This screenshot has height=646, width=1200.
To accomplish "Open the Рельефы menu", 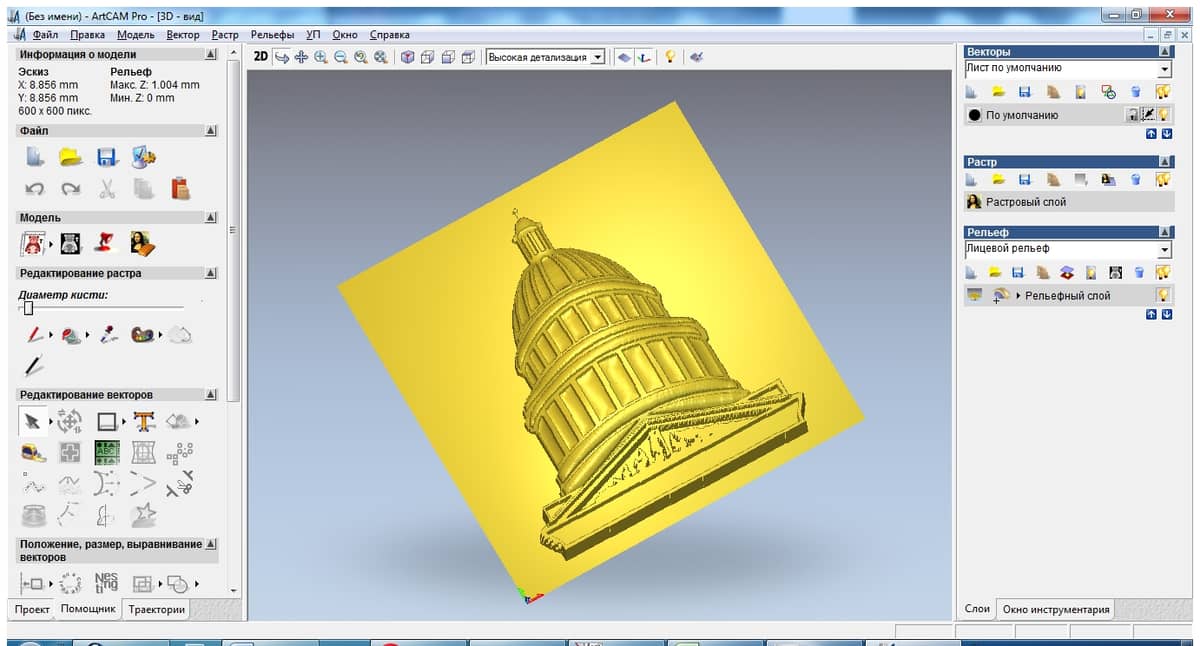I will (273, 34).
